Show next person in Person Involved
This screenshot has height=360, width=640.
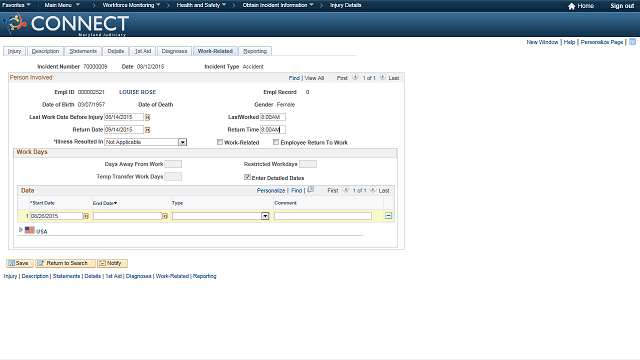coord(382,77)
